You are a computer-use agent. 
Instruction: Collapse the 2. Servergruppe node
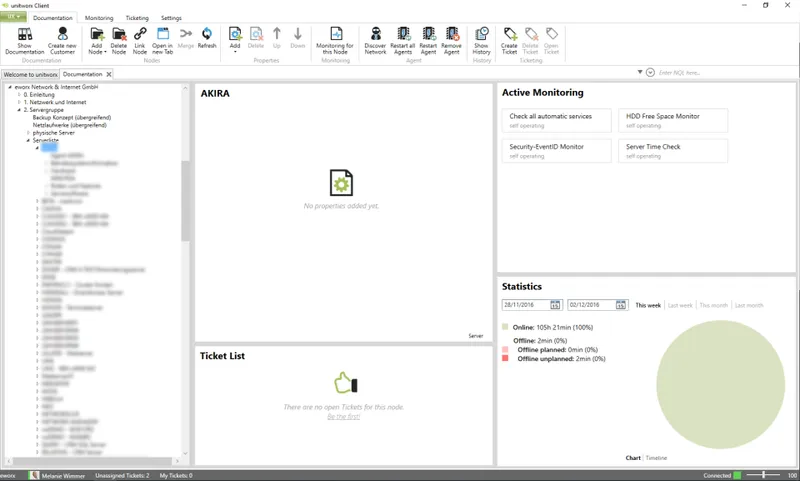pos(19,110)
